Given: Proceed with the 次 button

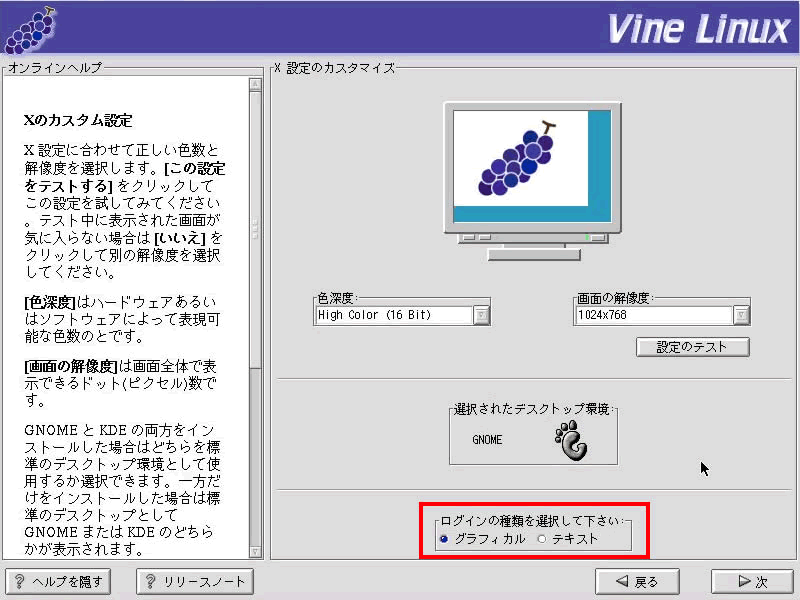Looking at the screenshot, I should click(753, 581).
